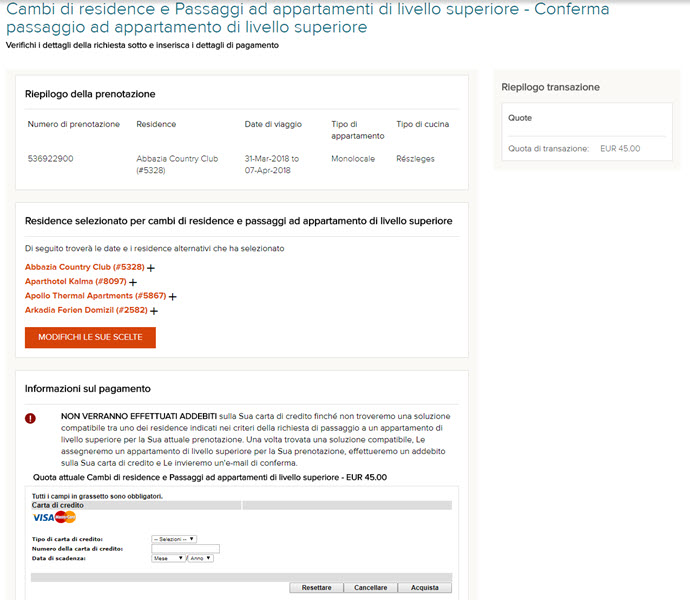Click the Resettare button

[x=316, y=587]
